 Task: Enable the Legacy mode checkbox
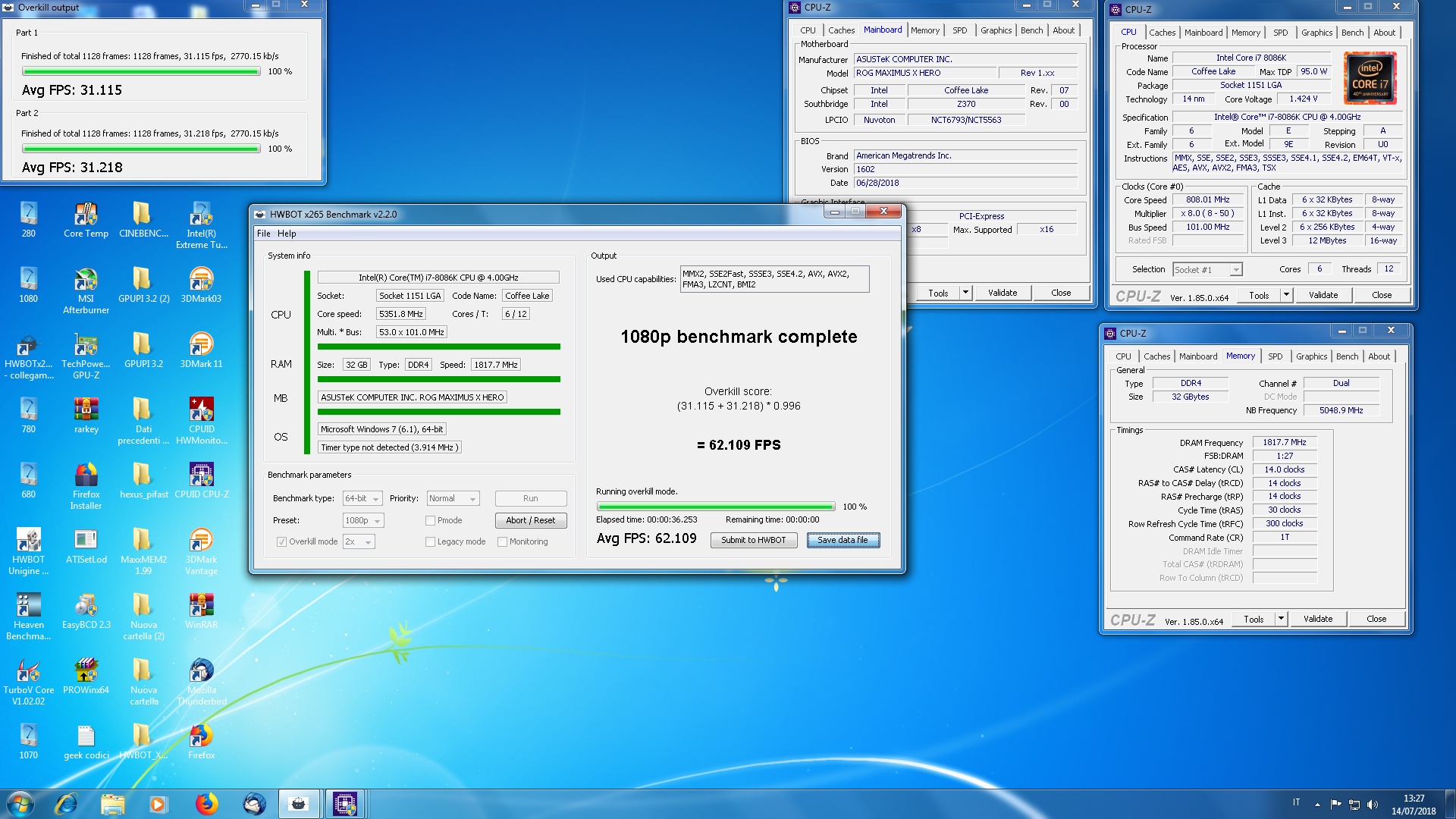[430, 541]
